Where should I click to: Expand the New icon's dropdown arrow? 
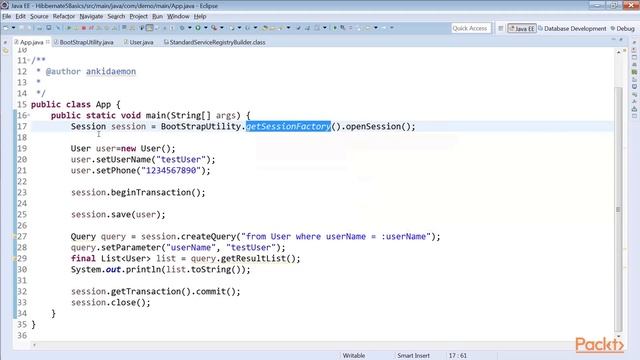coord(13,28)
